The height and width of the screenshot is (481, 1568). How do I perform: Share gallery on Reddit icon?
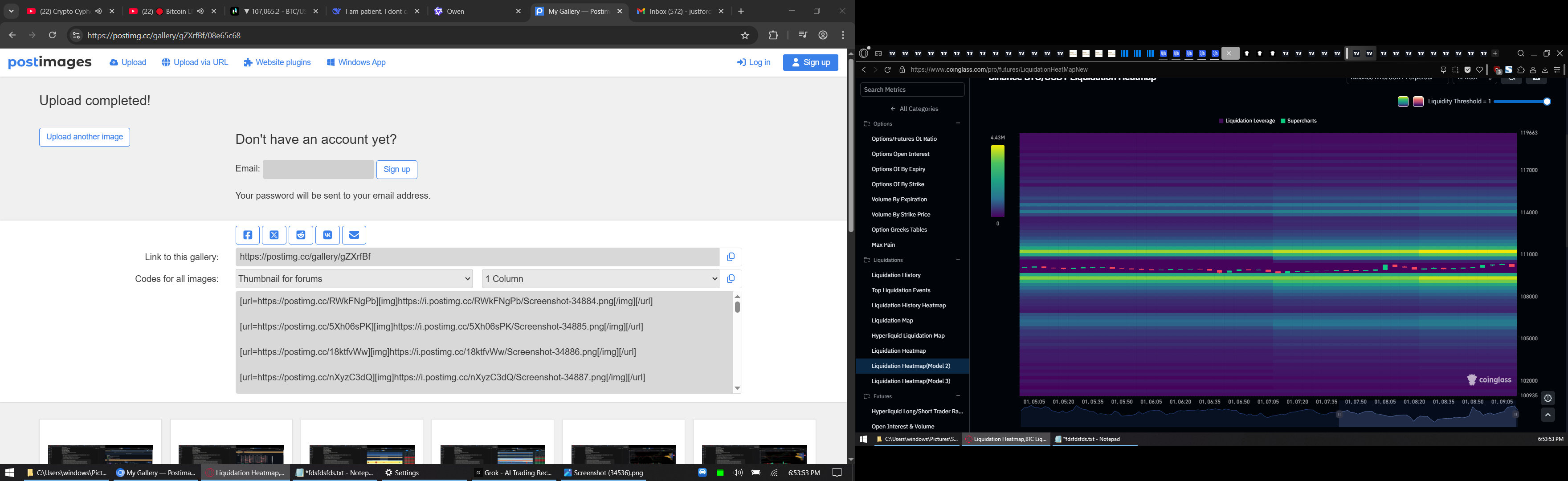pyautogui.click(x=301, y=235)
